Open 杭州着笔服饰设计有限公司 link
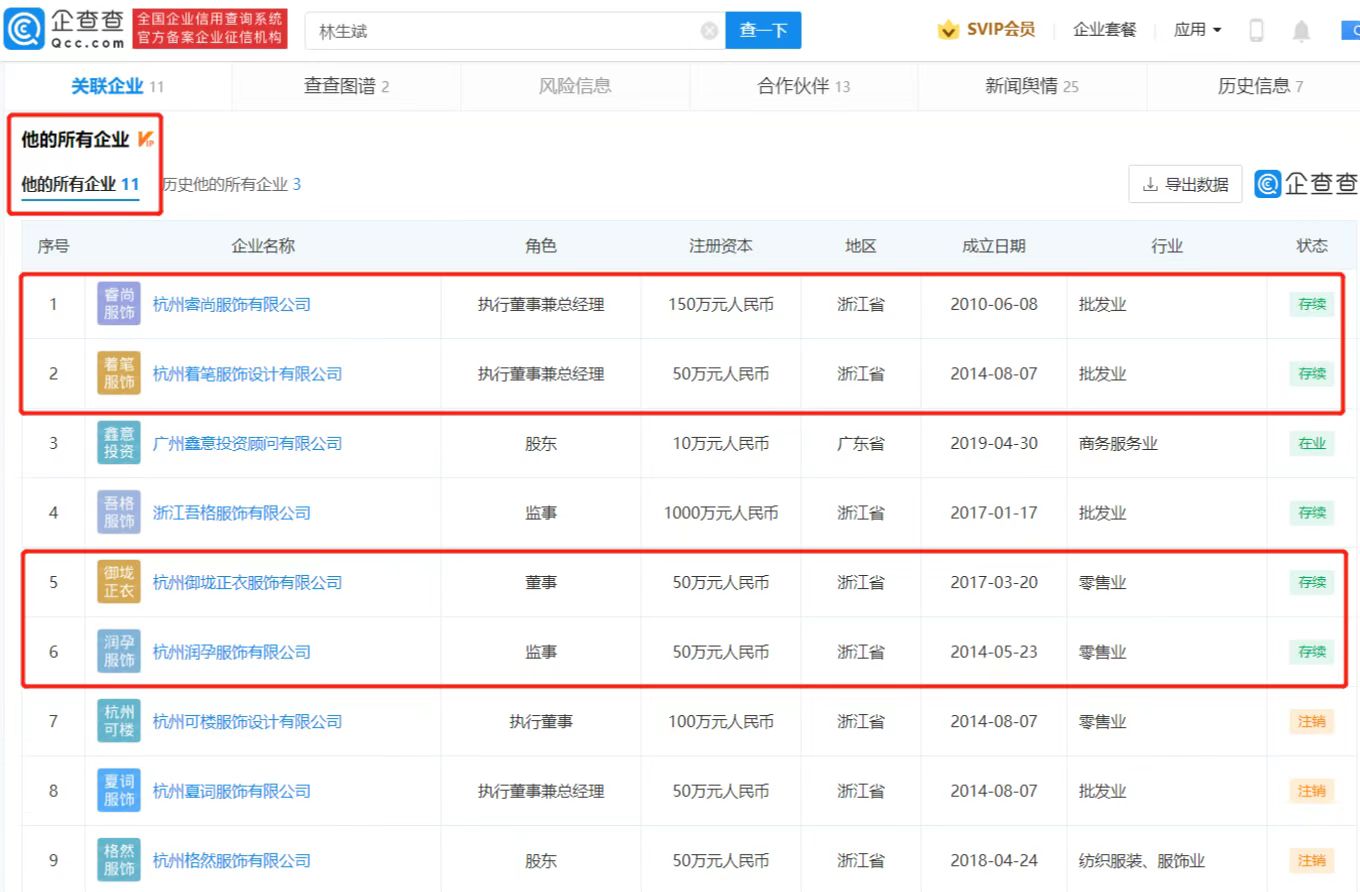 [247, 373]
